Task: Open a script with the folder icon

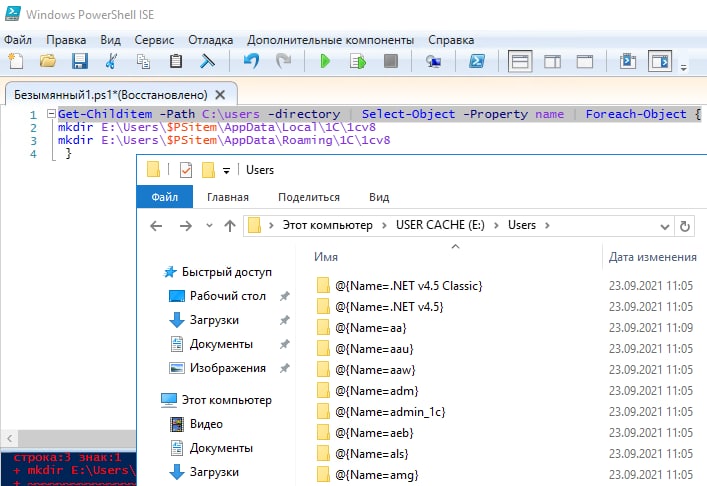Action: click(47, 61)
